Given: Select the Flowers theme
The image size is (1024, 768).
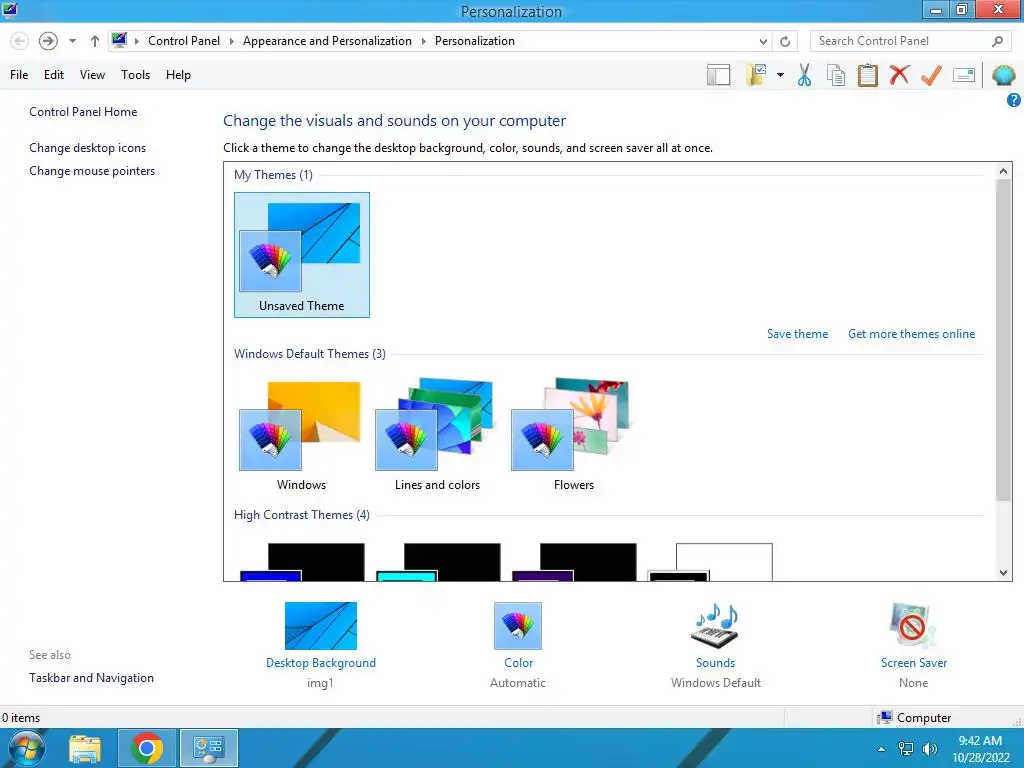Looking at the screenshot, I should pyautogui.click(x=573, y=435).
